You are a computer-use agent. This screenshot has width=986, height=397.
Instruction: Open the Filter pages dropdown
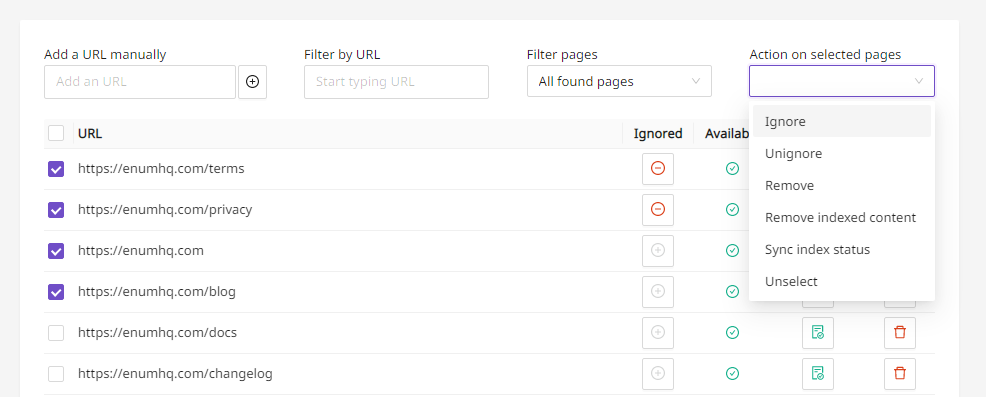pyautogui.click(x=619, y=81)
